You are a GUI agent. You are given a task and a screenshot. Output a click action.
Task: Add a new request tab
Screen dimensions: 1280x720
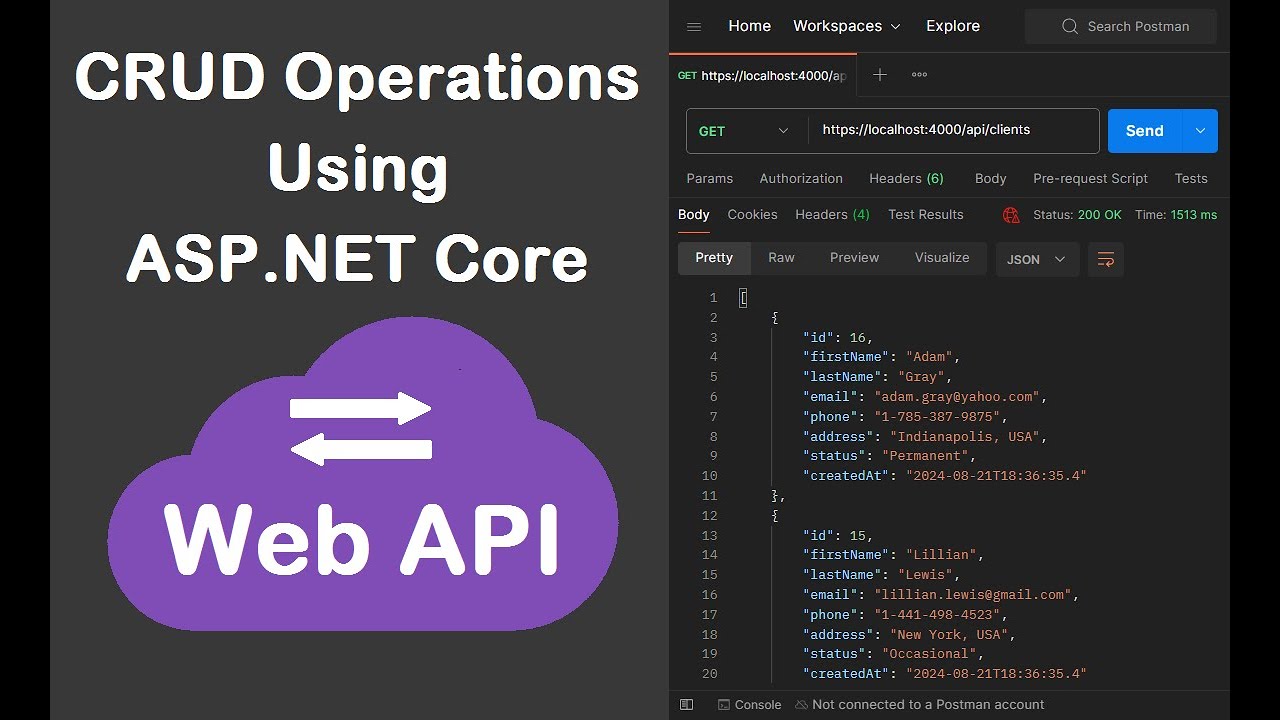coord(880,75)
